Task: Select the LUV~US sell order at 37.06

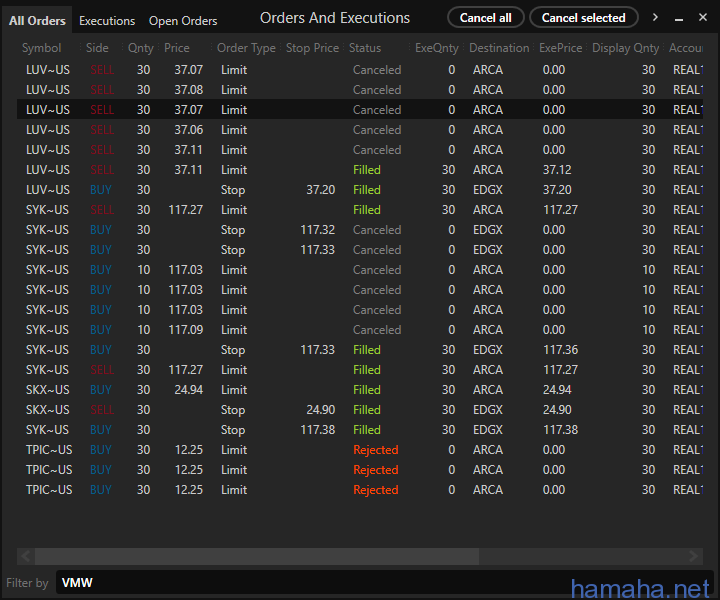Action: pos(360,130)
